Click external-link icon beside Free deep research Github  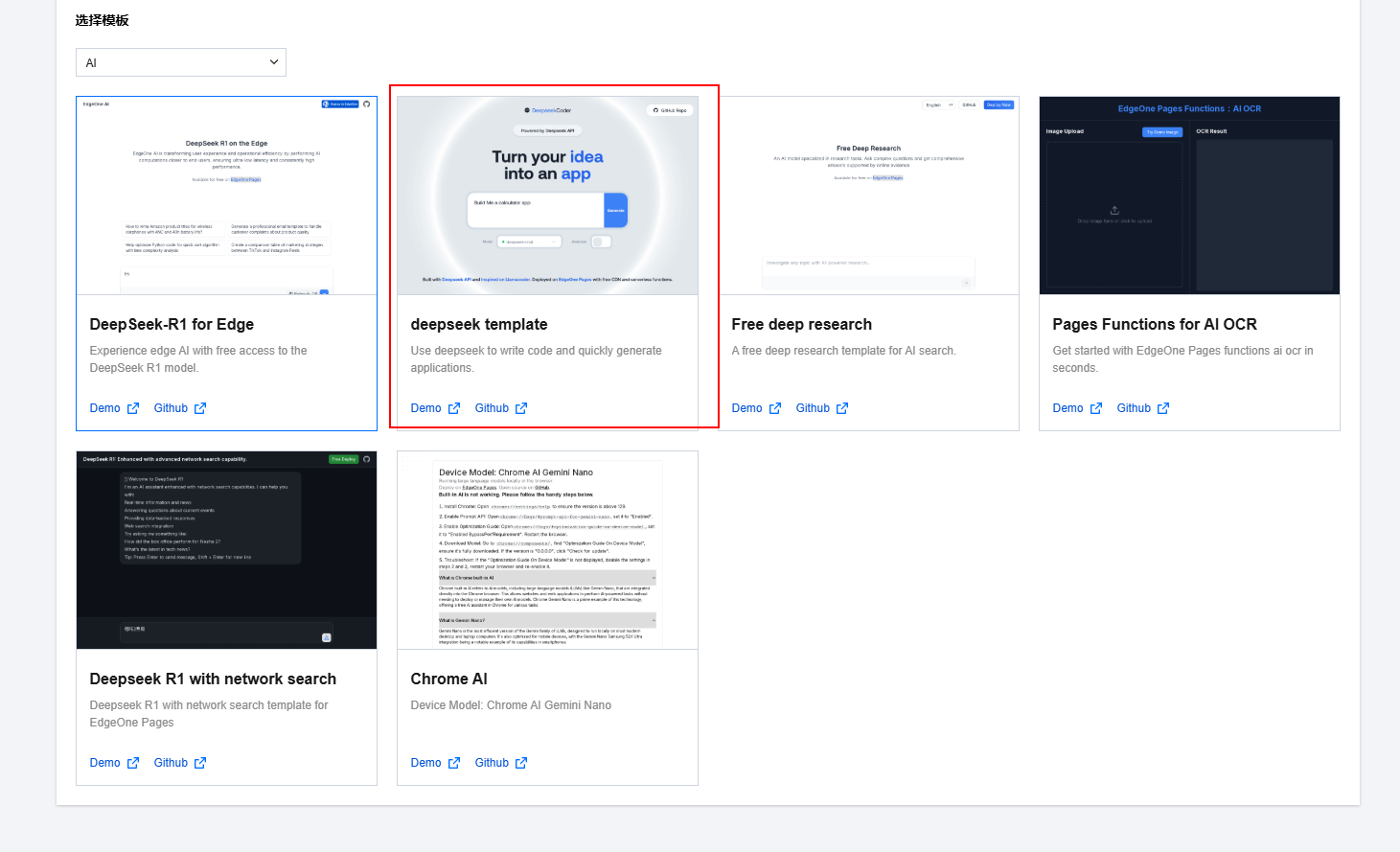click(842, 408)
